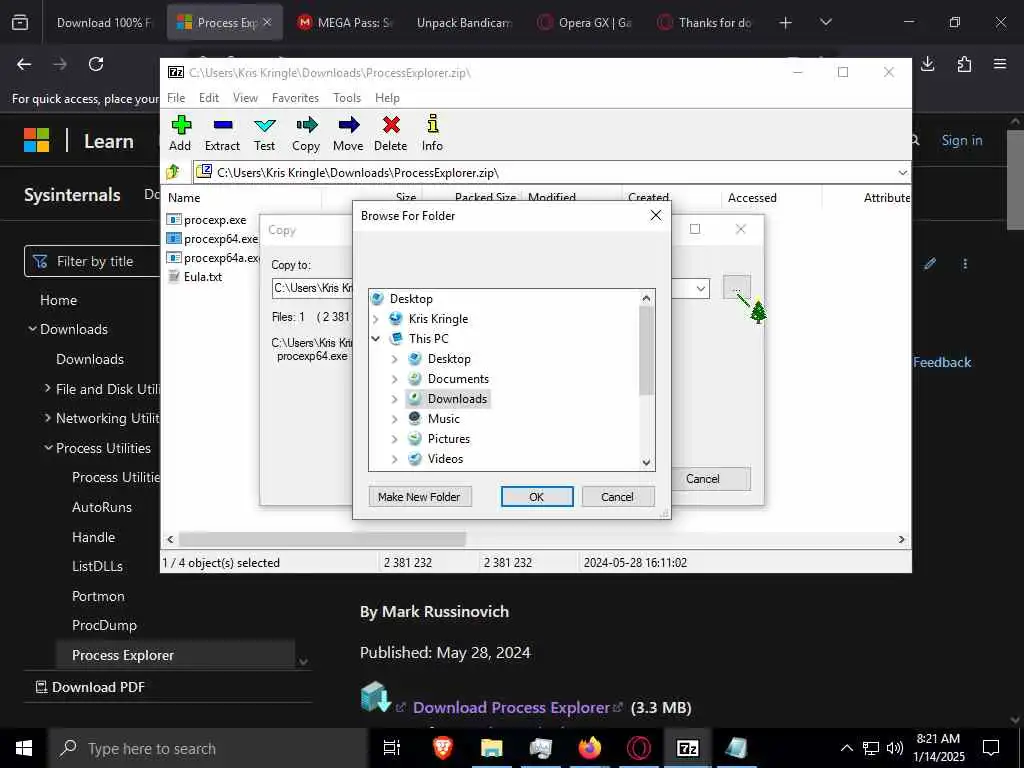Select Desktop root in folder tree
Viewport: 1024px width, 768px height.
coord(411,299)
